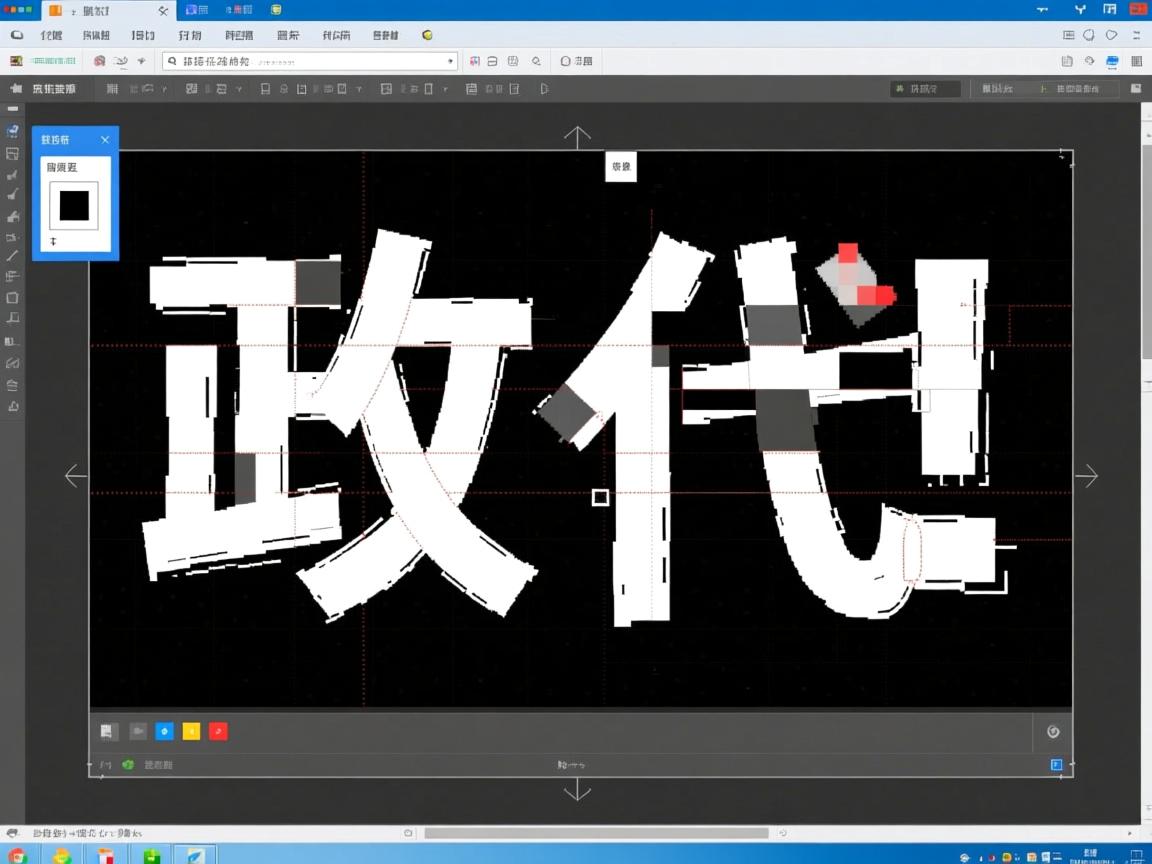Select the line tool from the left toolbar
The height and width of the screenshot is (864, 1152).
click(12, 255)
